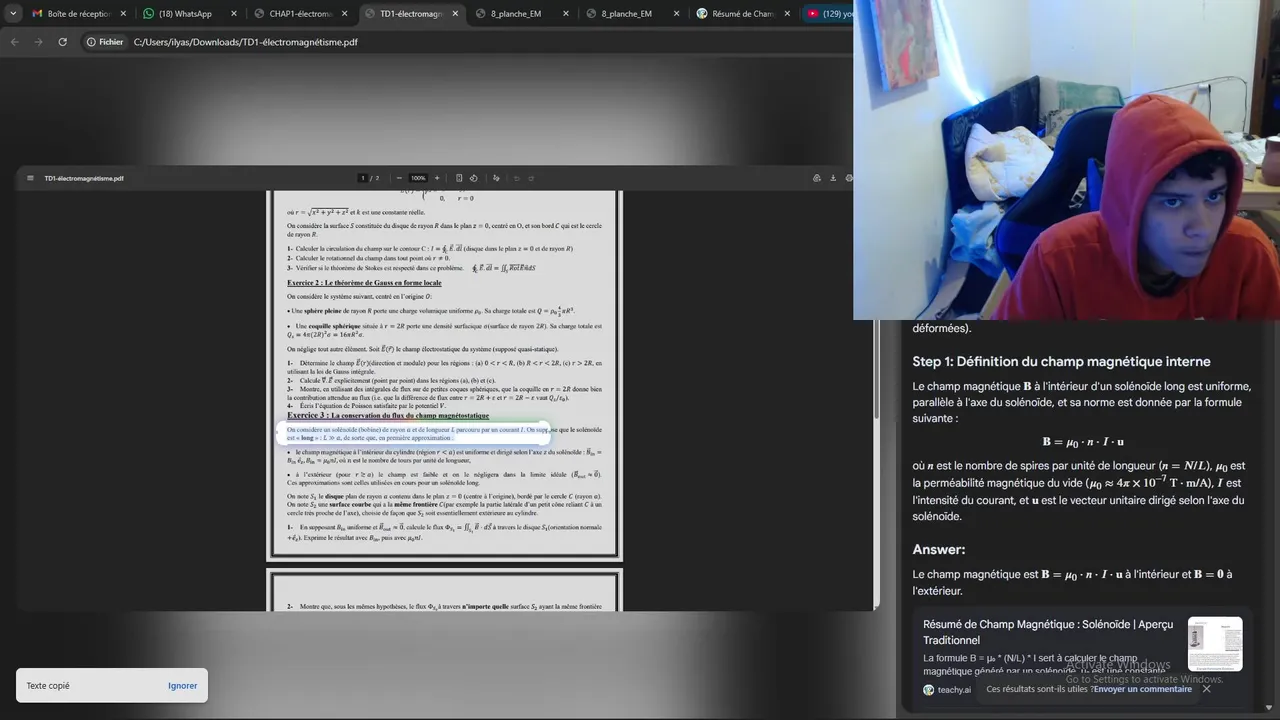Click the teachy.ai favicon
Image resolution: width=1280 pixels, height=720 pixels.
pyautogui.click(x=929, y=690)
